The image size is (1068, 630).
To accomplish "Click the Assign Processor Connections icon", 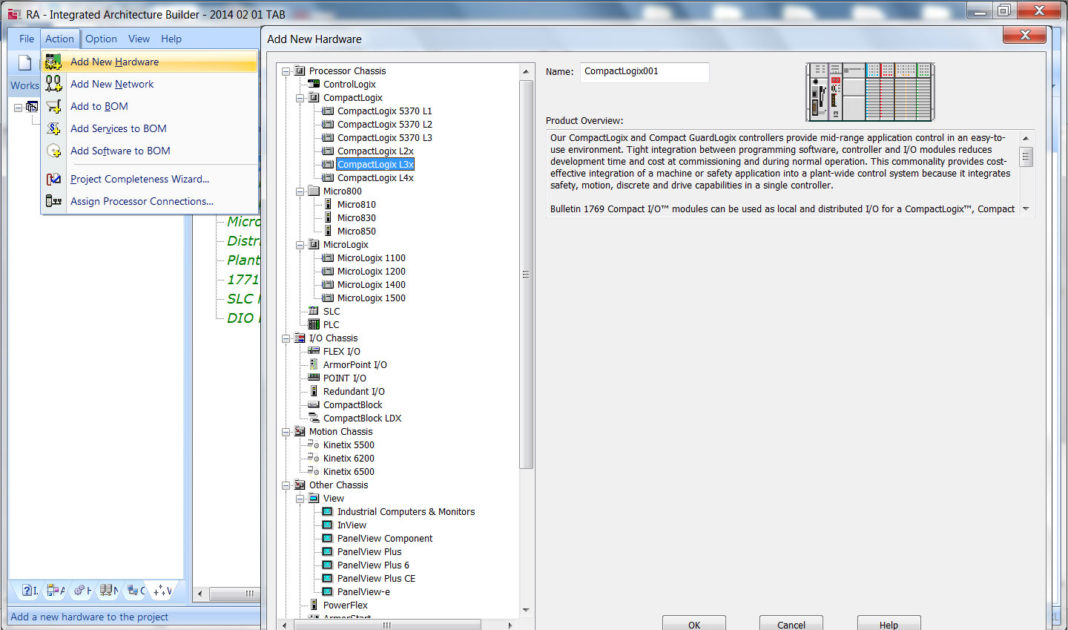I will (x=55, y=200).
